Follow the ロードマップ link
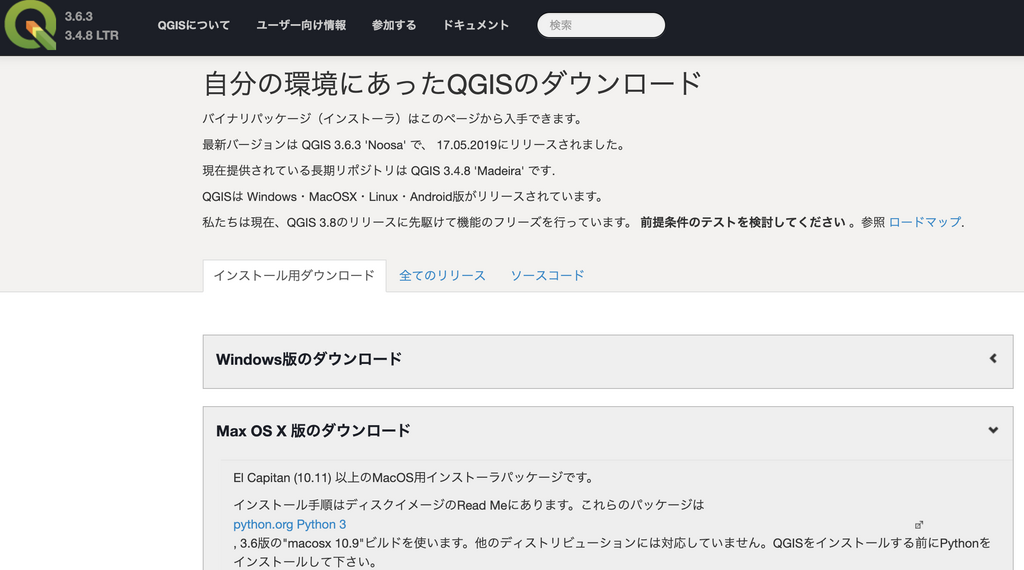The height and width of the screenshot is (570, 1024). tap(924, 222)
